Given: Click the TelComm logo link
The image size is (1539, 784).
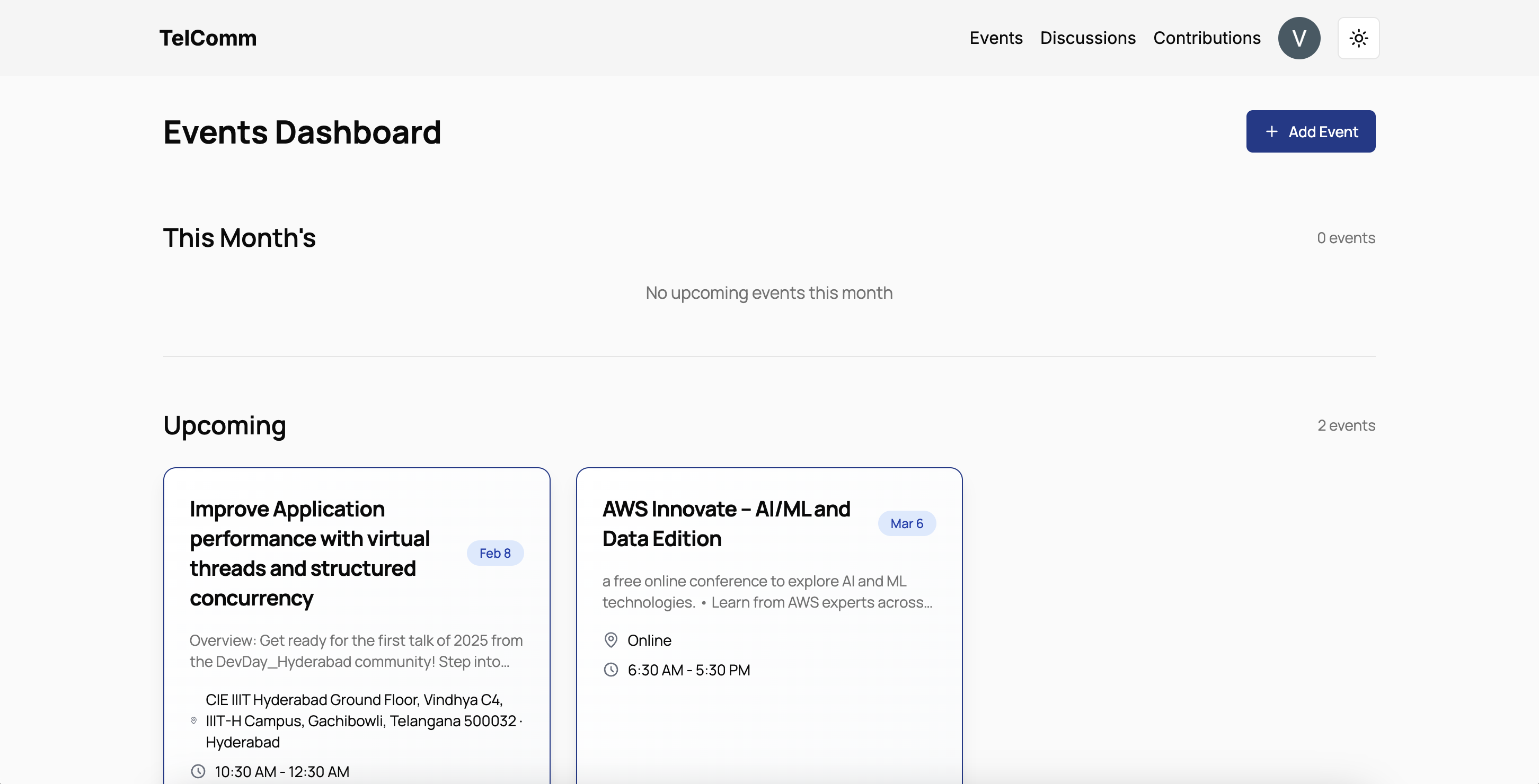Looking at the screenshot, I should (208, 38).
